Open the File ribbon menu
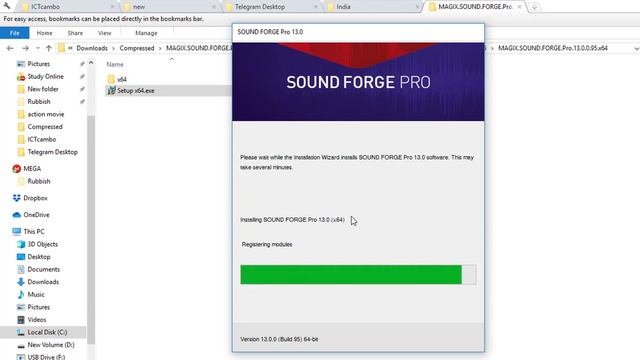 (x=14, y=33)
